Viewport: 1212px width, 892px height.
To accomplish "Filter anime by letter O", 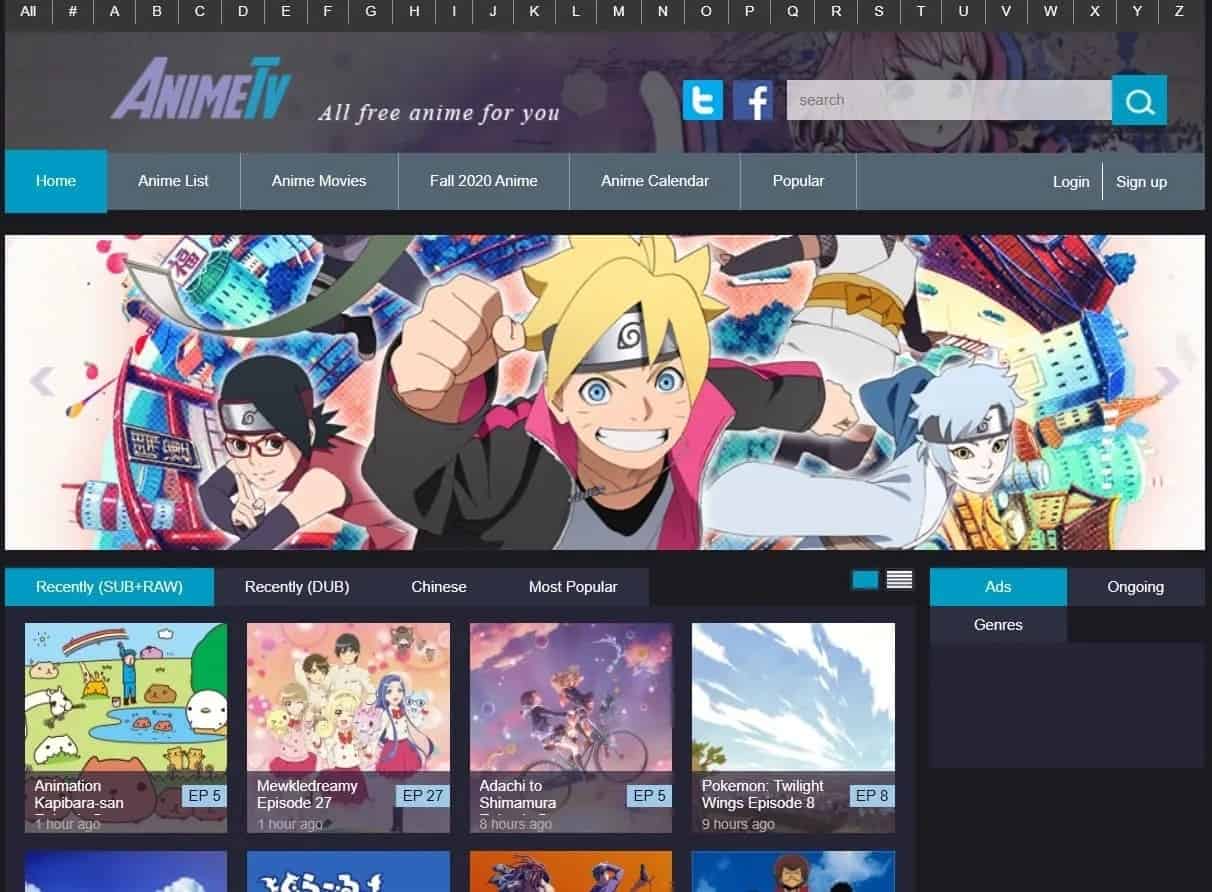I will pyautogui.click(x=706, y=11).
